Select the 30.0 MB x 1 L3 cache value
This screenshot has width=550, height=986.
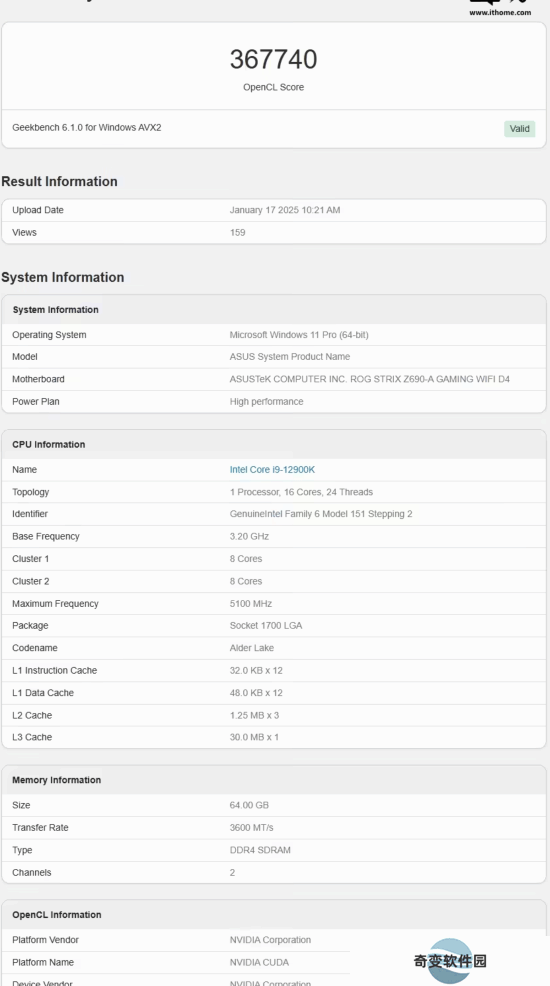coord(255,737)
